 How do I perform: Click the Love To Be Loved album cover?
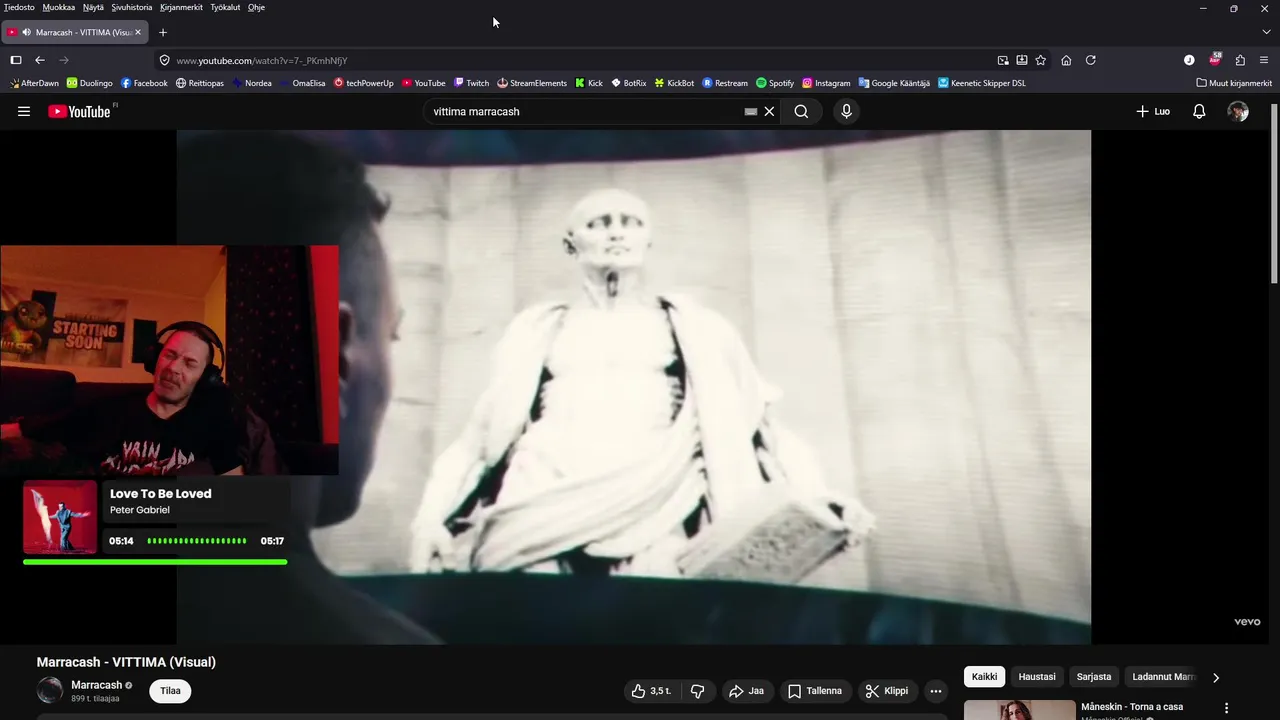pos(60,517)
